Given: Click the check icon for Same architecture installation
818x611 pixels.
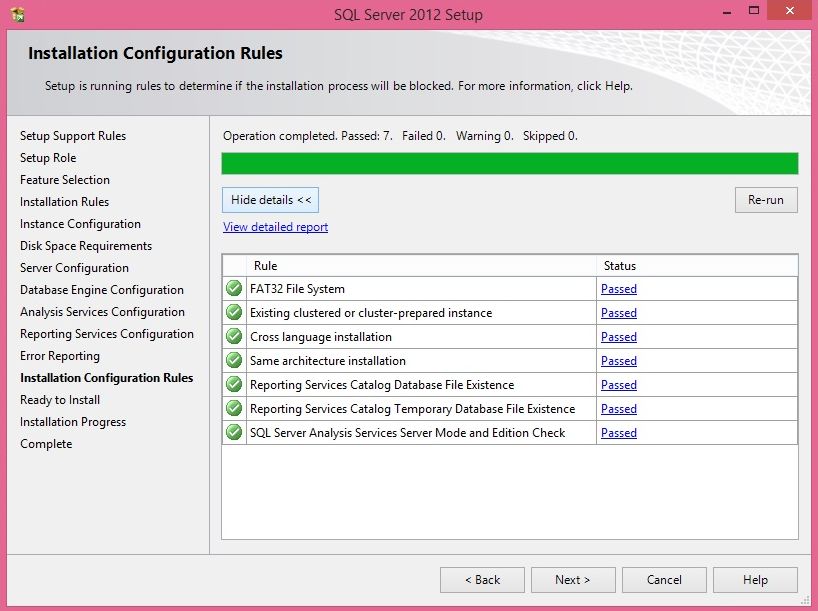Looking at the screenshot, I should tap(233, 360).
